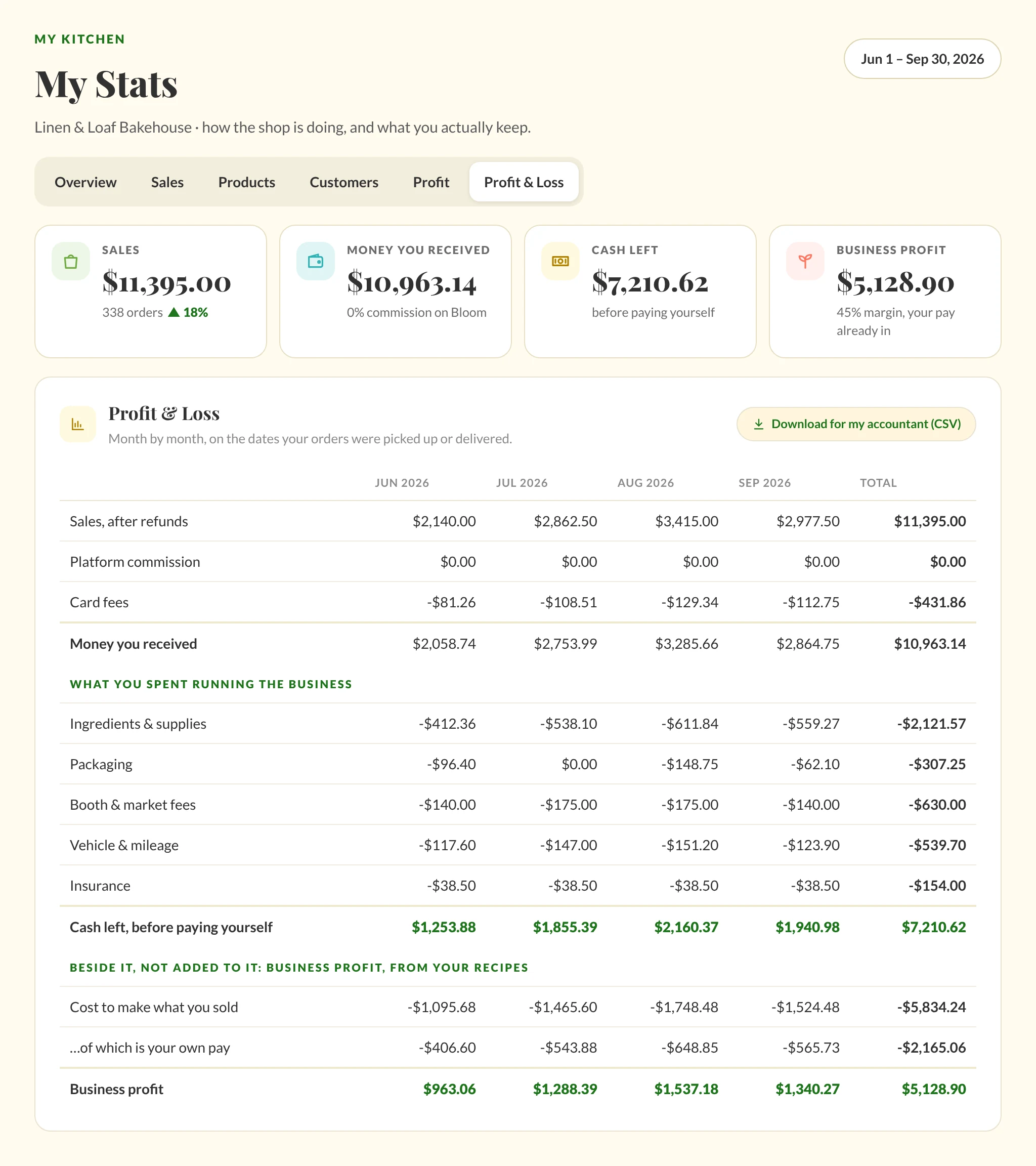Screen dimensions: 1036x1166
Task: Click the TOTAL column header
Action: coord(878,483)
